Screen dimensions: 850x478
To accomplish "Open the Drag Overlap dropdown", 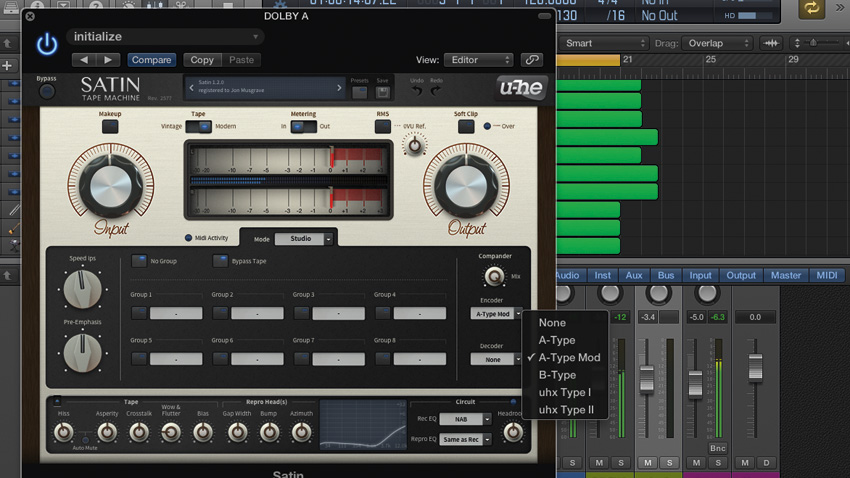I will tap(718, 43).
